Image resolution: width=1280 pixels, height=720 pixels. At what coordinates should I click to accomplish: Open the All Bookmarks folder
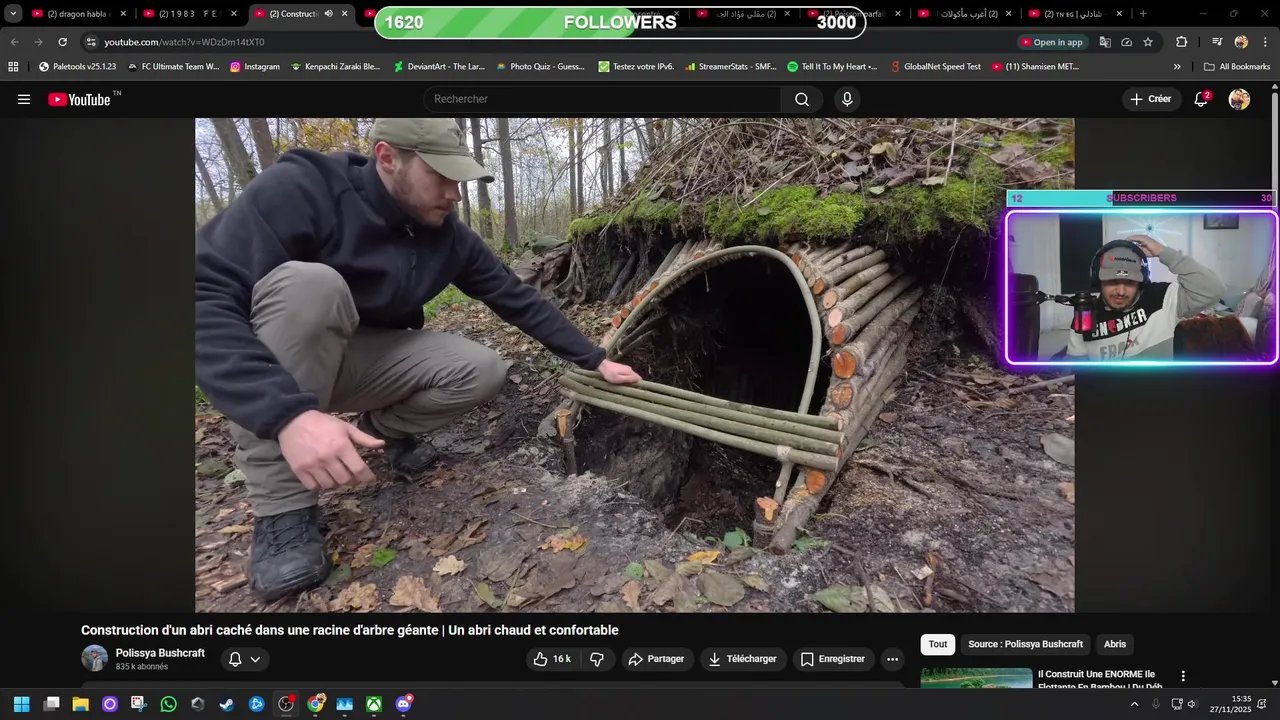pos(1237,67)
